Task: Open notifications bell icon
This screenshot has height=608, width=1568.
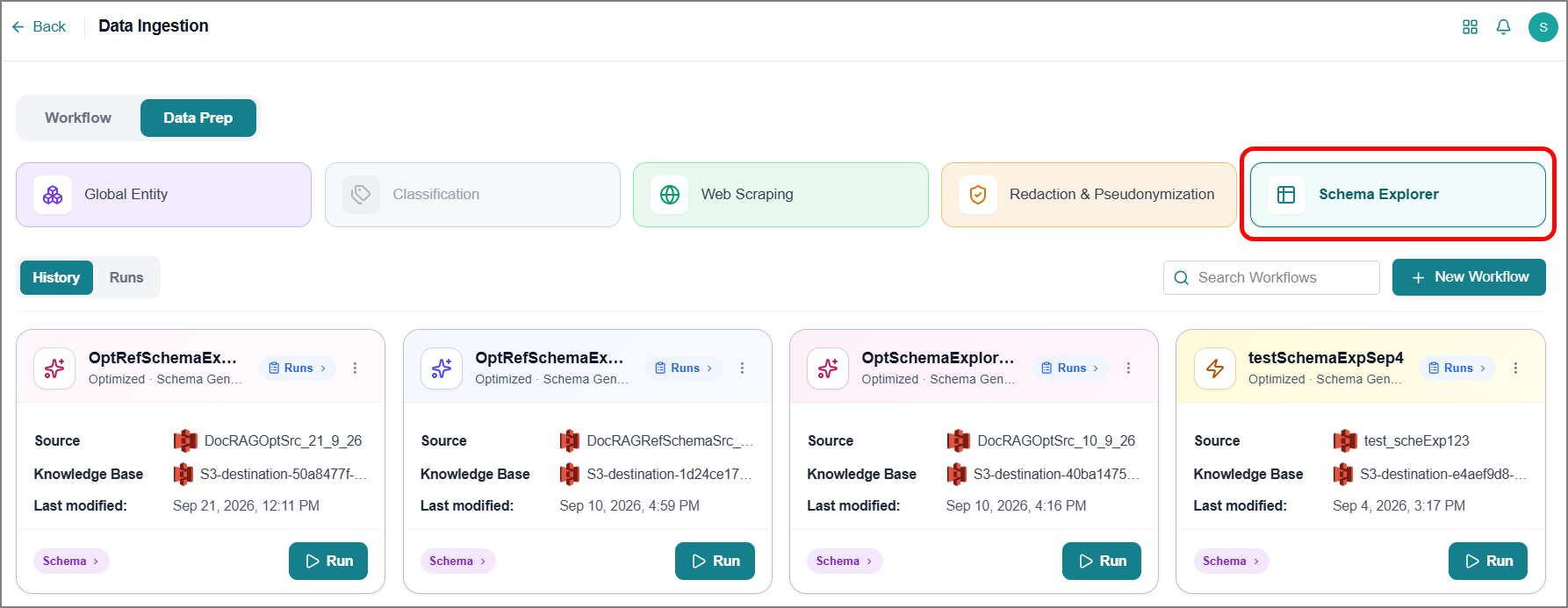Action: point(1503,27)
